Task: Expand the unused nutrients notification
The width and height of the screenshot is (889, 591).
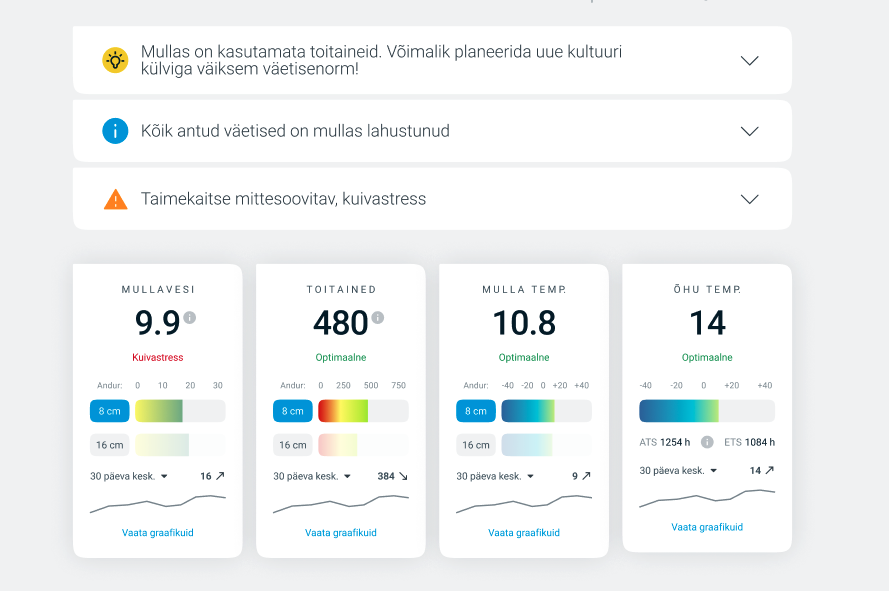Action: pyautogui.click(x=749, y=61)
